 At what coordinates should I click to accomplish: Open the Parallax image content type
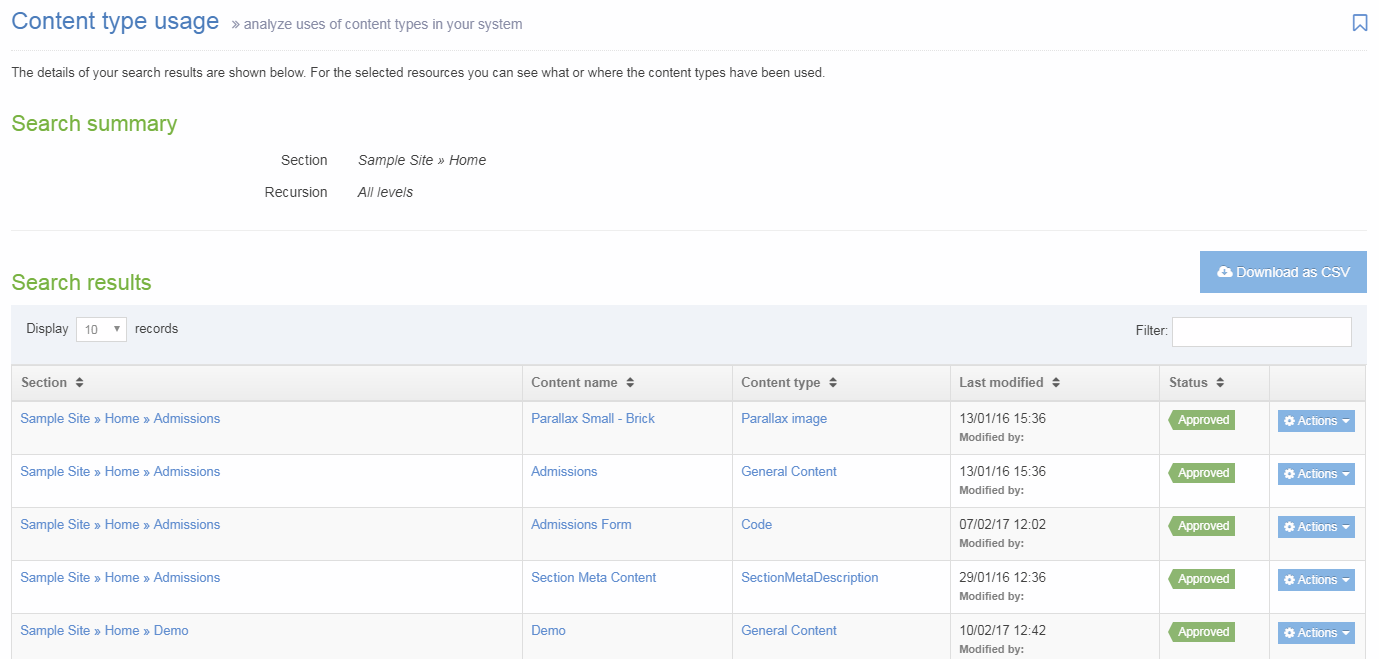[x=784, y=418]
